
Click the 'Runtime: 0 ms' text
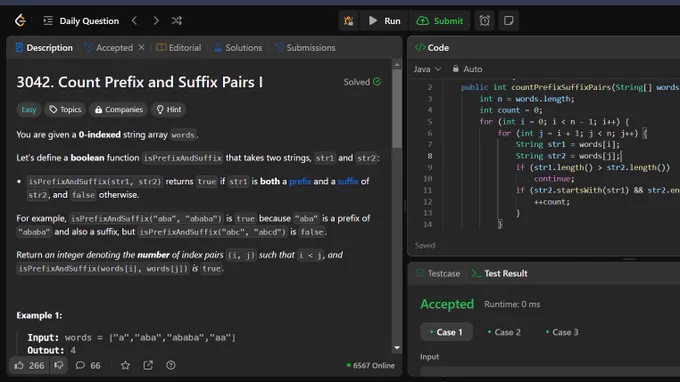tap(512, 304)
